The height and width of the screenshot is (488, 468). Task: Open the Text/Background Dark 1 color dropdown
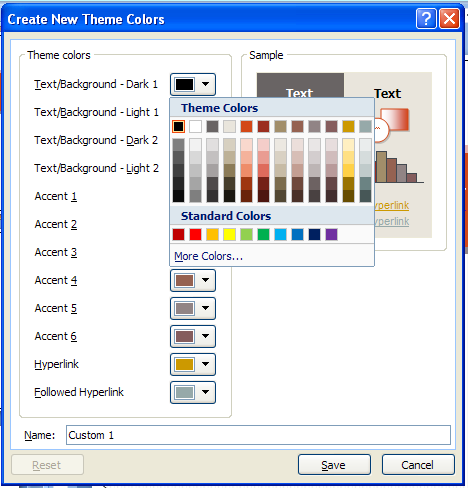click(193, 84)
